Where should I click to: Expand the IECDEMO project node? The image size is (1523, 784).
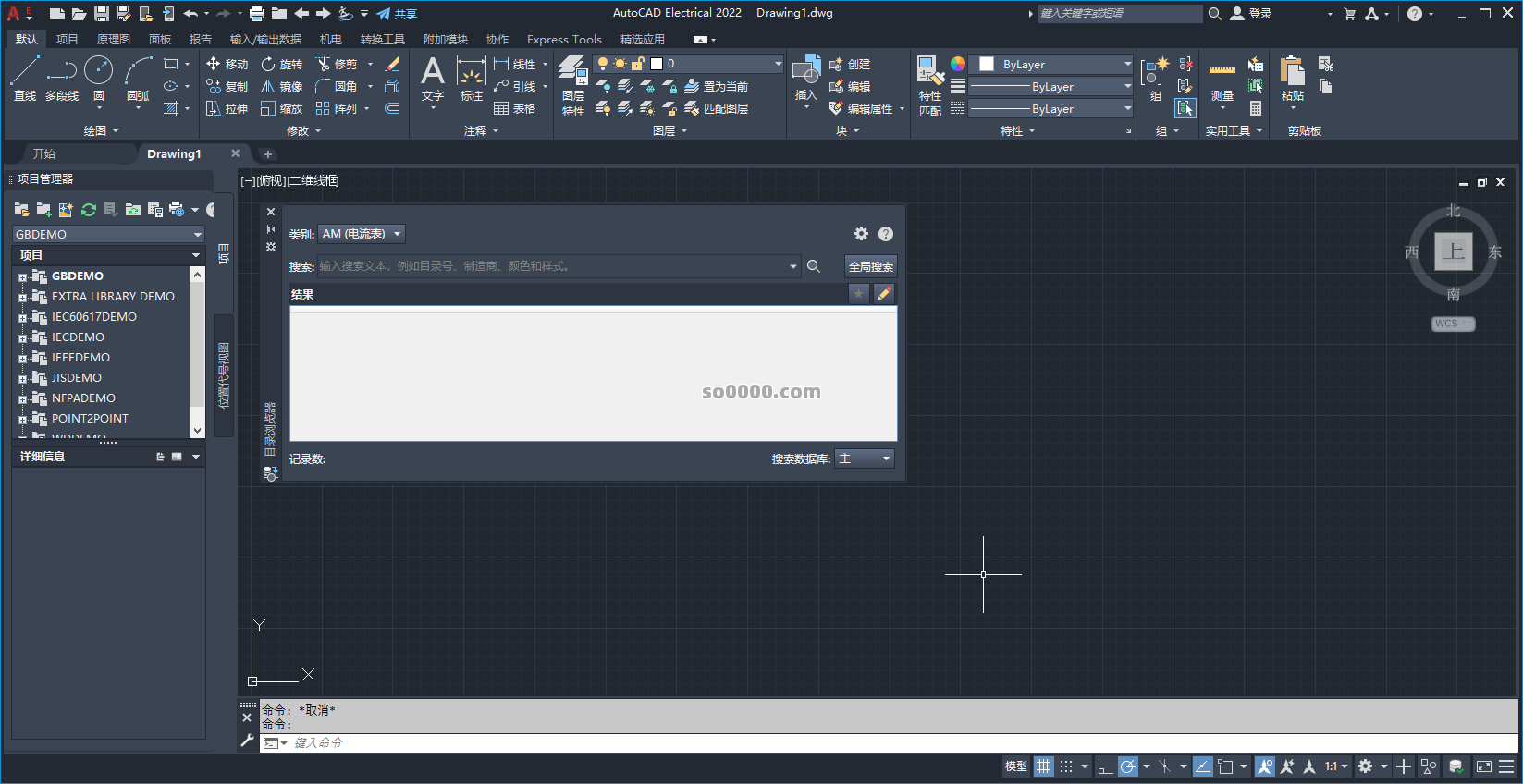[22, 338]
